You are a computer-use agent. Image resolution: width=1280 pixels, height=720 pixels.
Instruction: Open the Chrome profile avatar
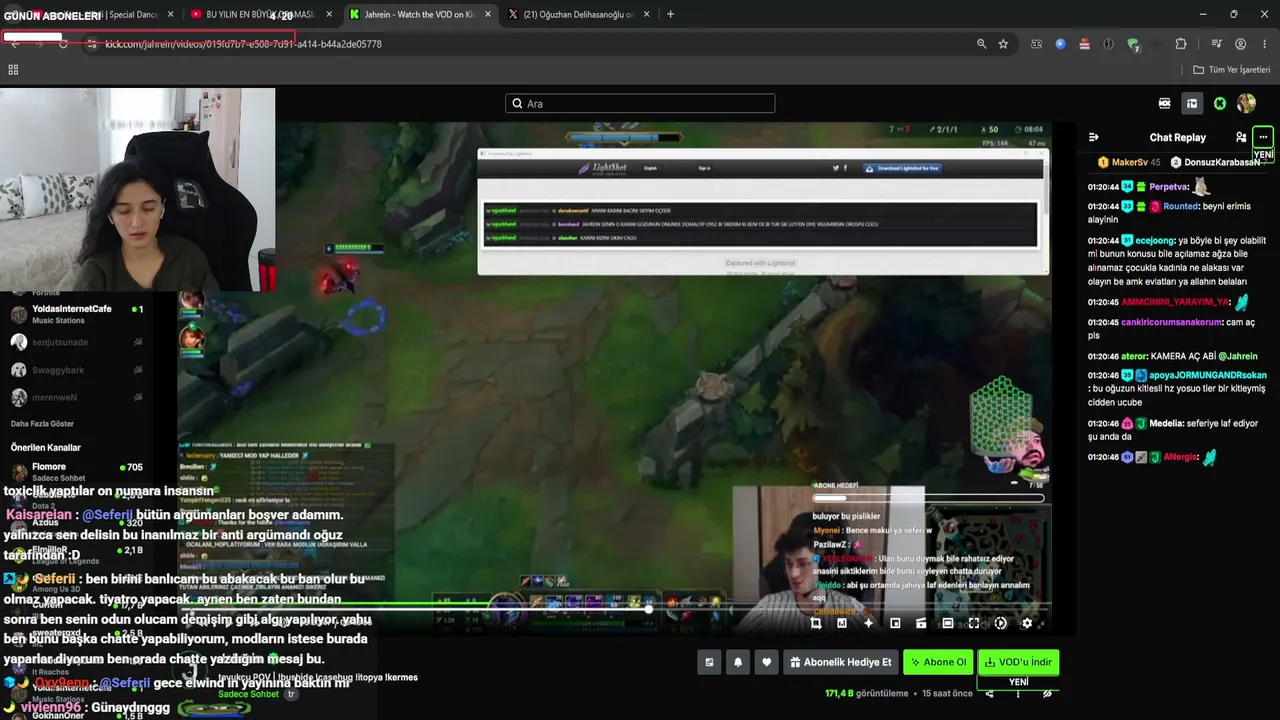pos(1240,44)
